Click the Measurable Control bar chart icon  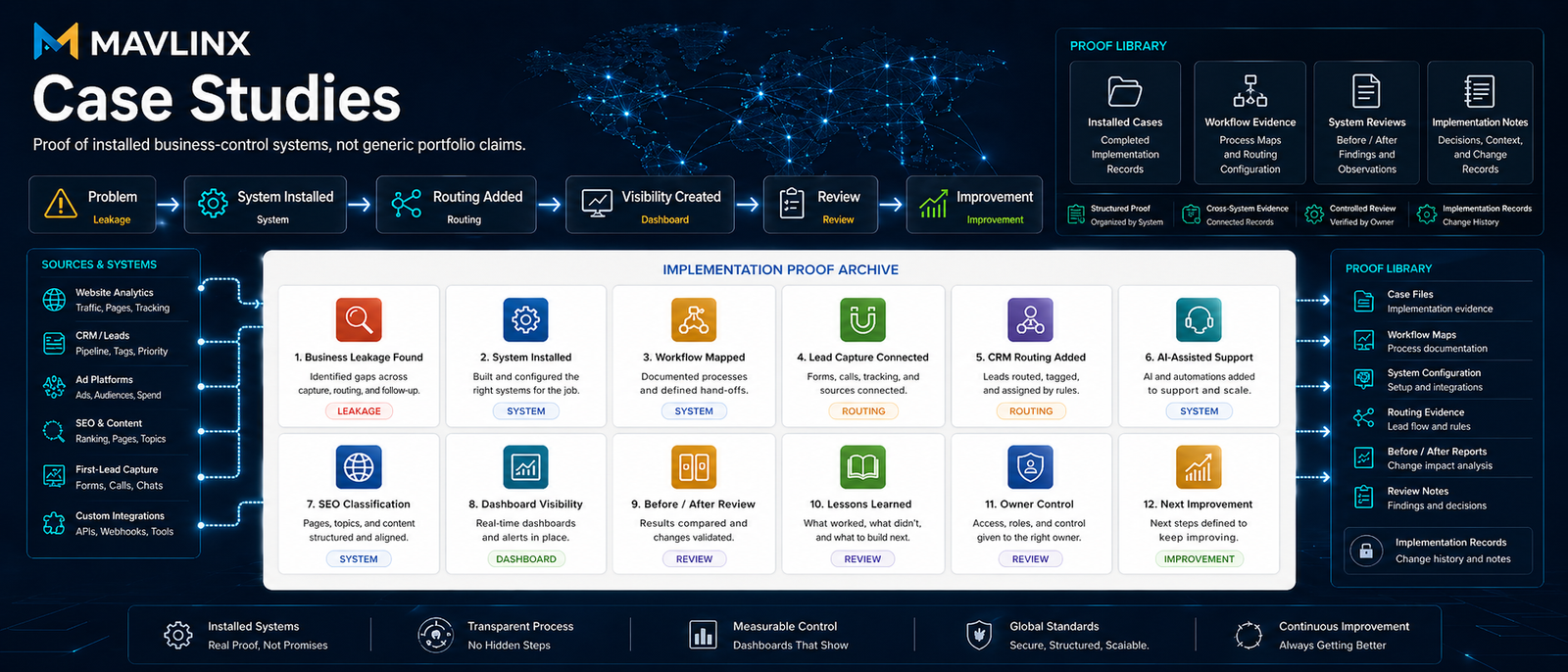coord(703,635)
